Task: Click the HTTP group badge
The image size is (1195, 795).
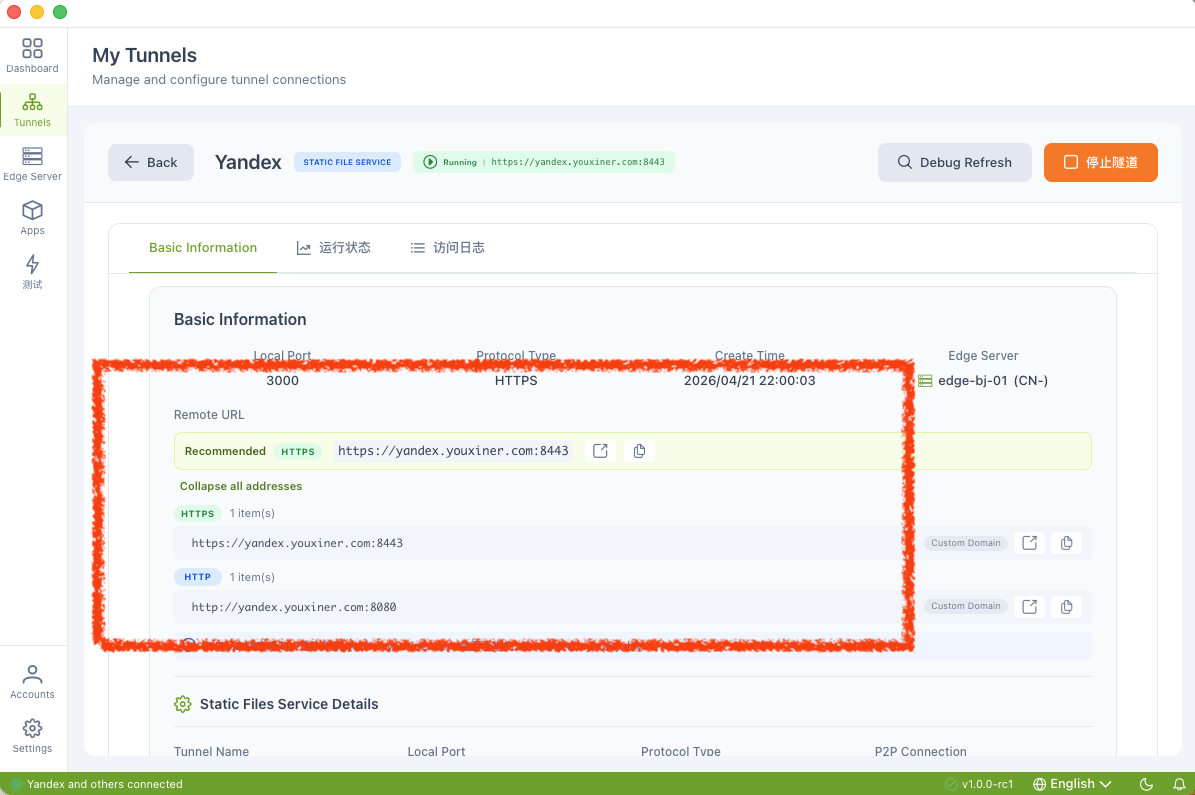Action: tap(197, 577)
